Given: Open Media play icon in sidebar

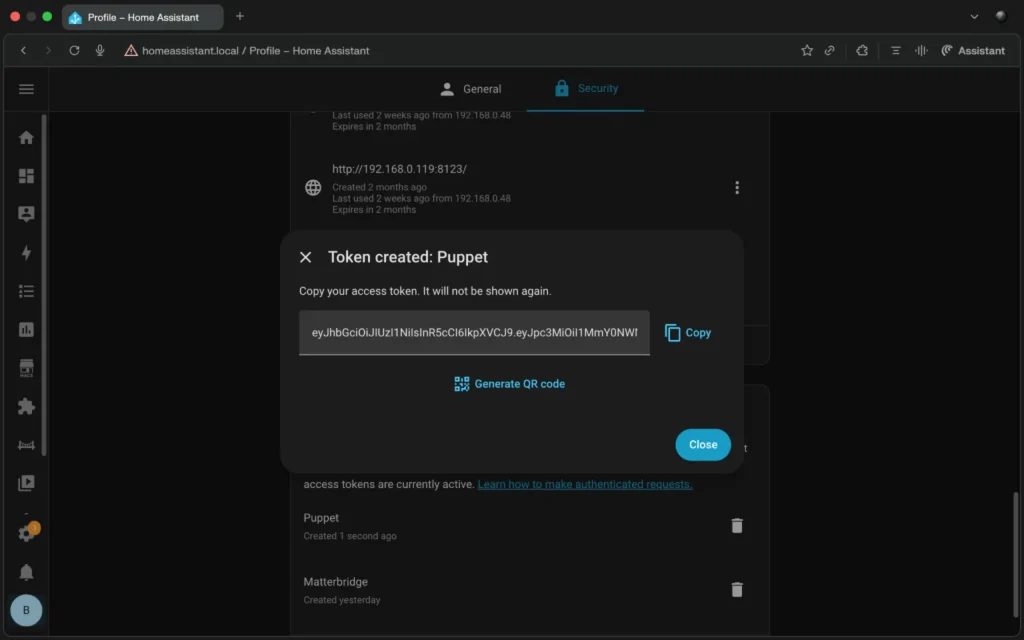Looking at the screenshot, I should [26, 483].
